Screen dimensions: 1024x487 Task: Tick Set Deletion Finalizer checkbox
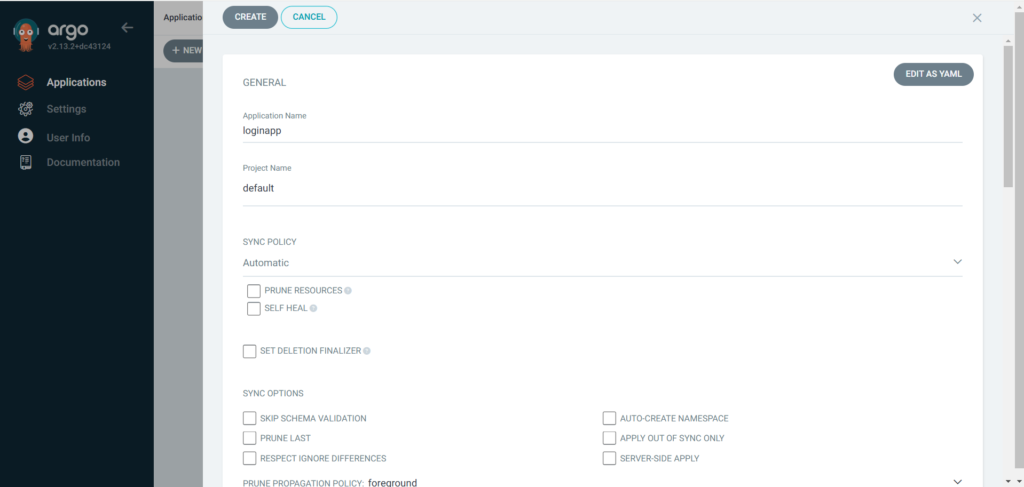tap(249, 351)
